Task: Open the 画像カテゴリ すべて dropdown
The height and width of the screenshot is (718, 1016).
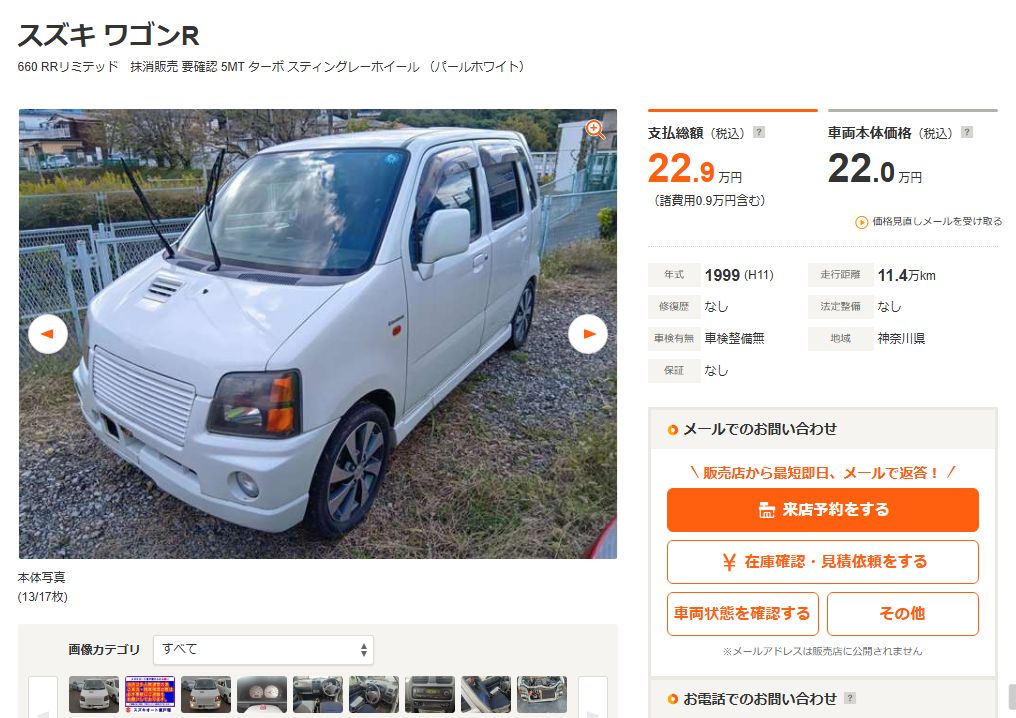Action: [264, 649]
